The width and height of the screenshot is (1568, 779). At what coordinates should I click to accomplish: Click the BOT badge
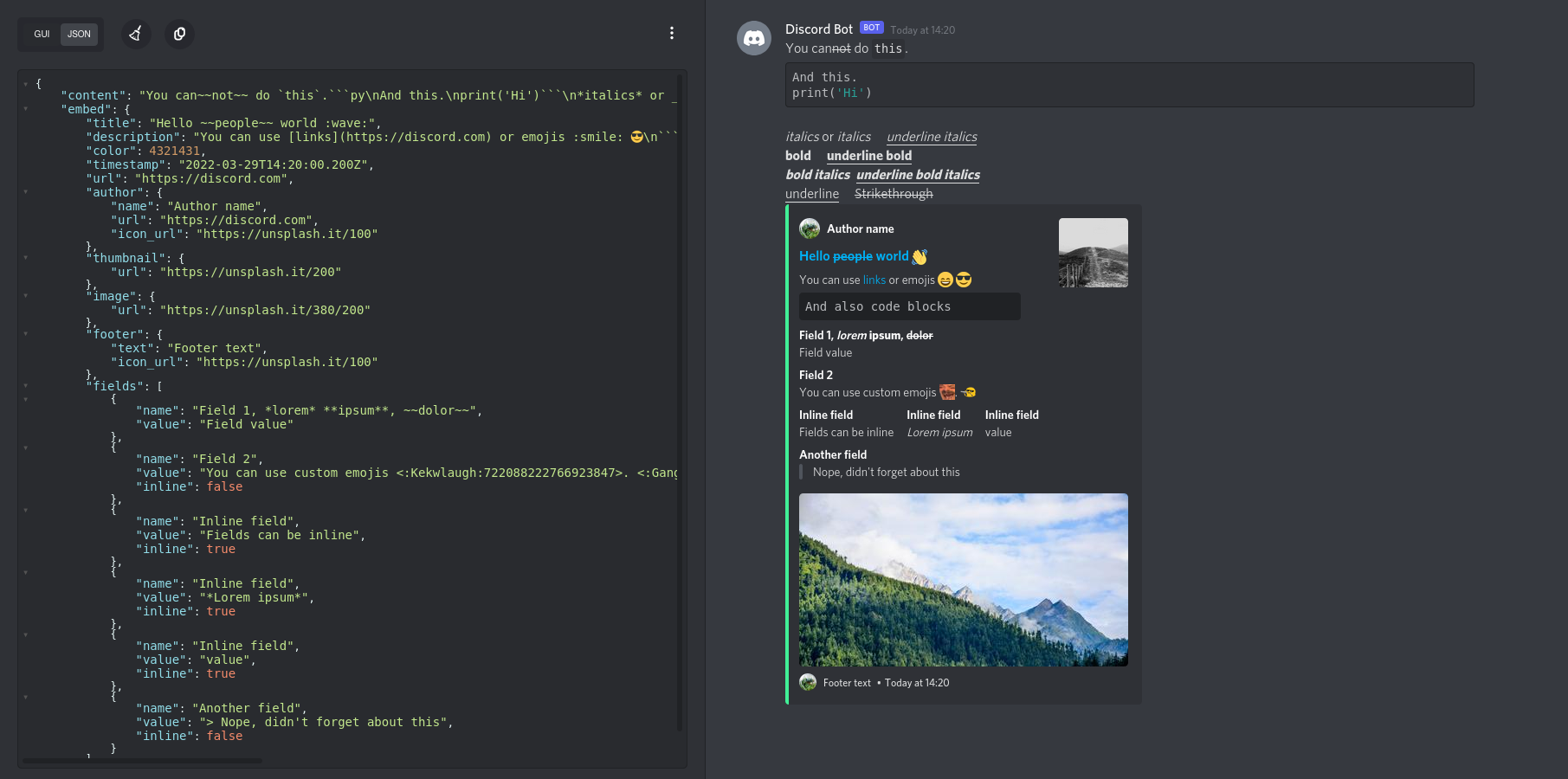pyautogui.click(x=871, y=29)
